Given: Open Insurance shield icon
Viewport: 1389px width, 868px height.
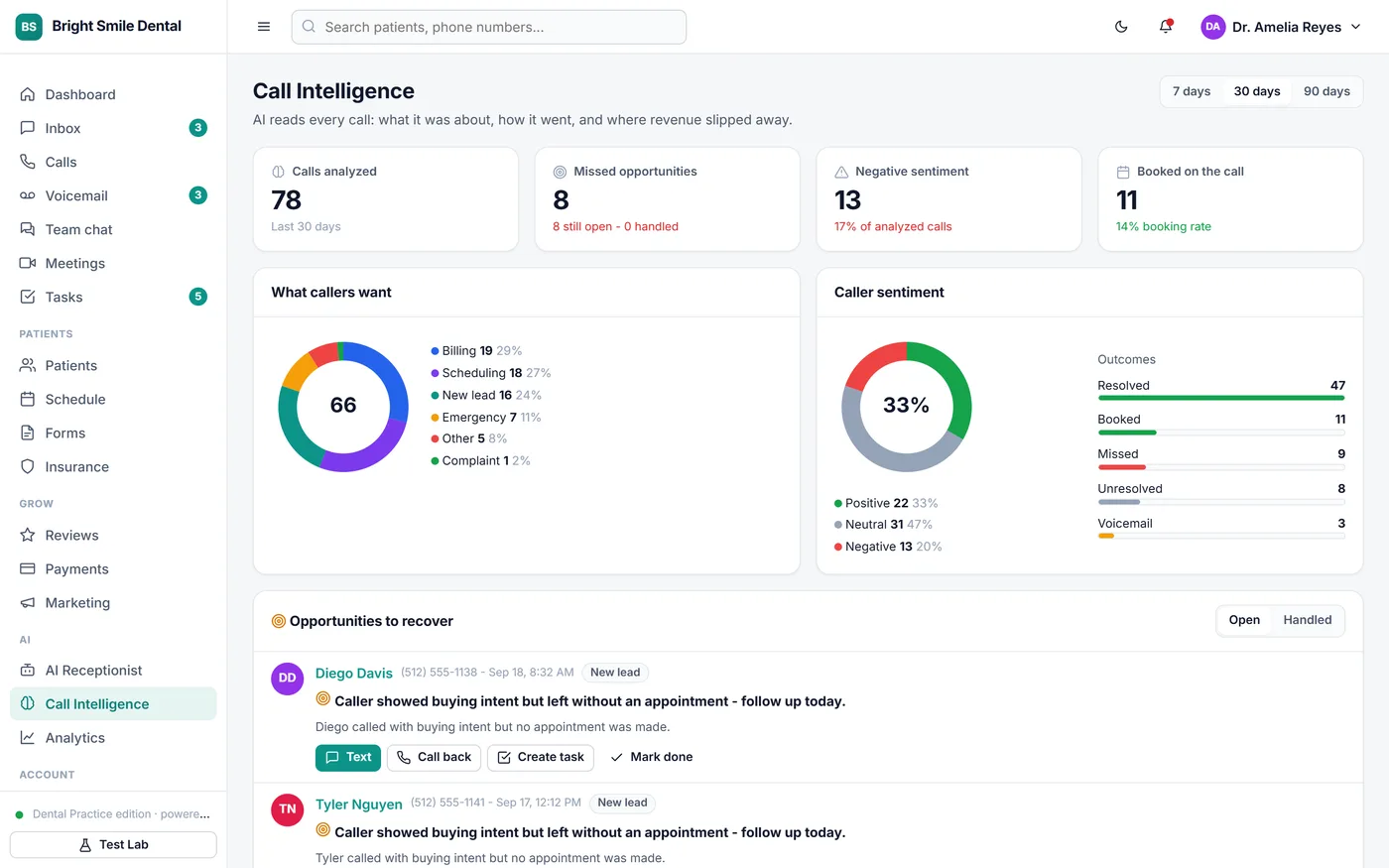Looking at the screenshot, I should 28,466.
